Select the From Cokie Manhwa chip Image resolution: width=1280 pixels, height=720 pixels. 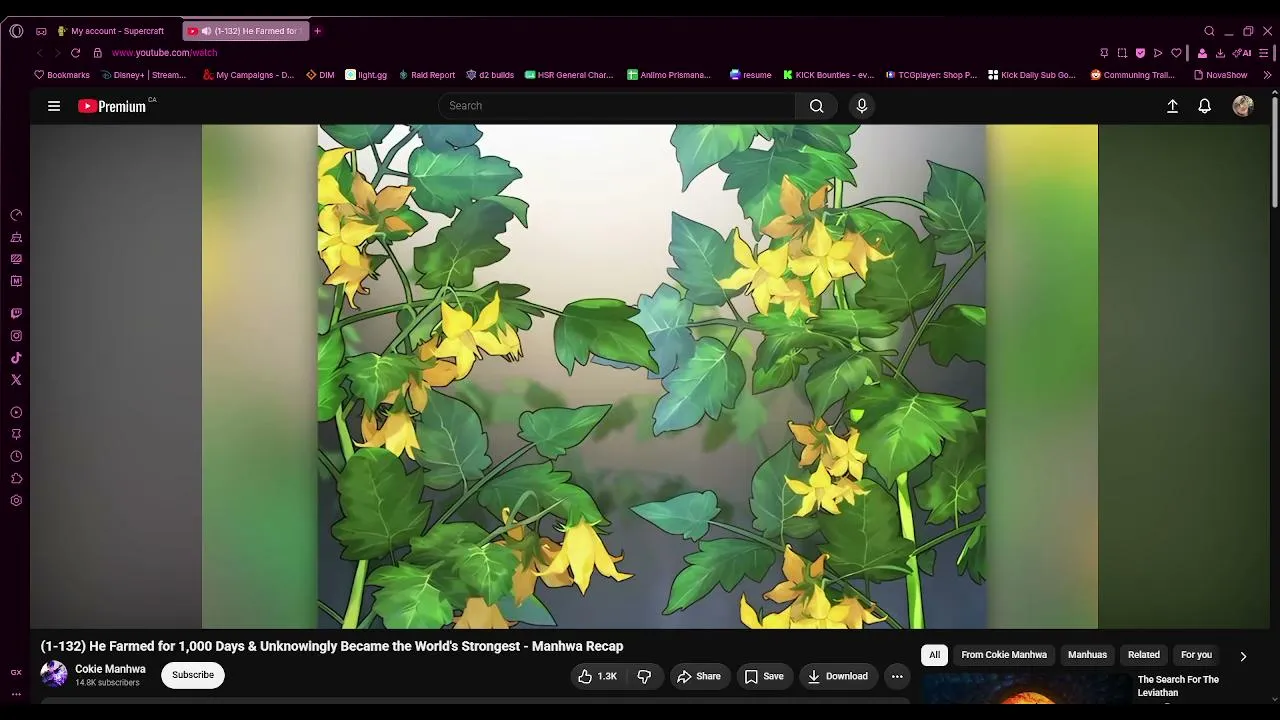coord(1004,655)
